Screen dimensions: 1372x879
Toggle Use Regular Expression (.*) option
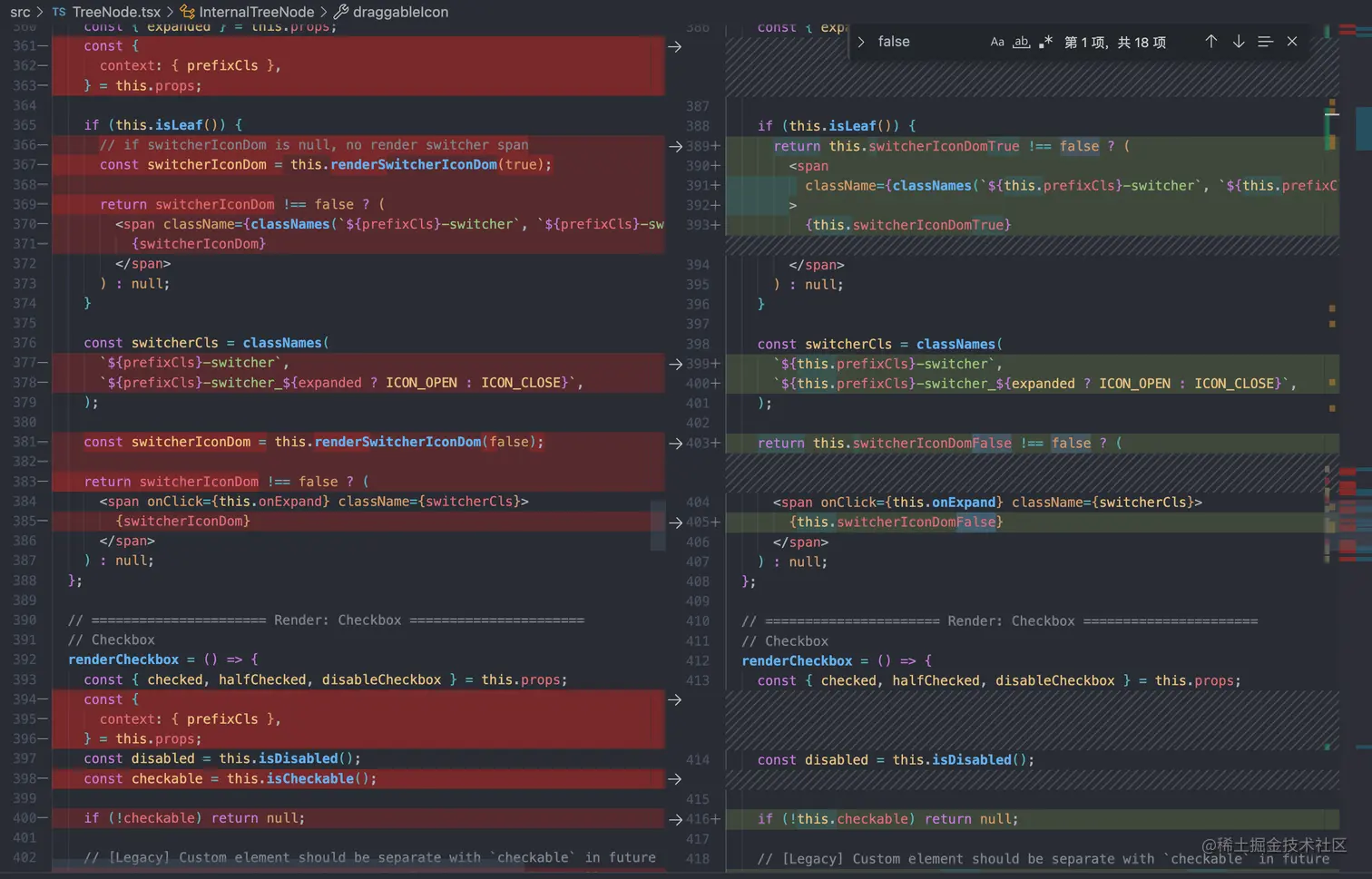[x=1045, y=42]
